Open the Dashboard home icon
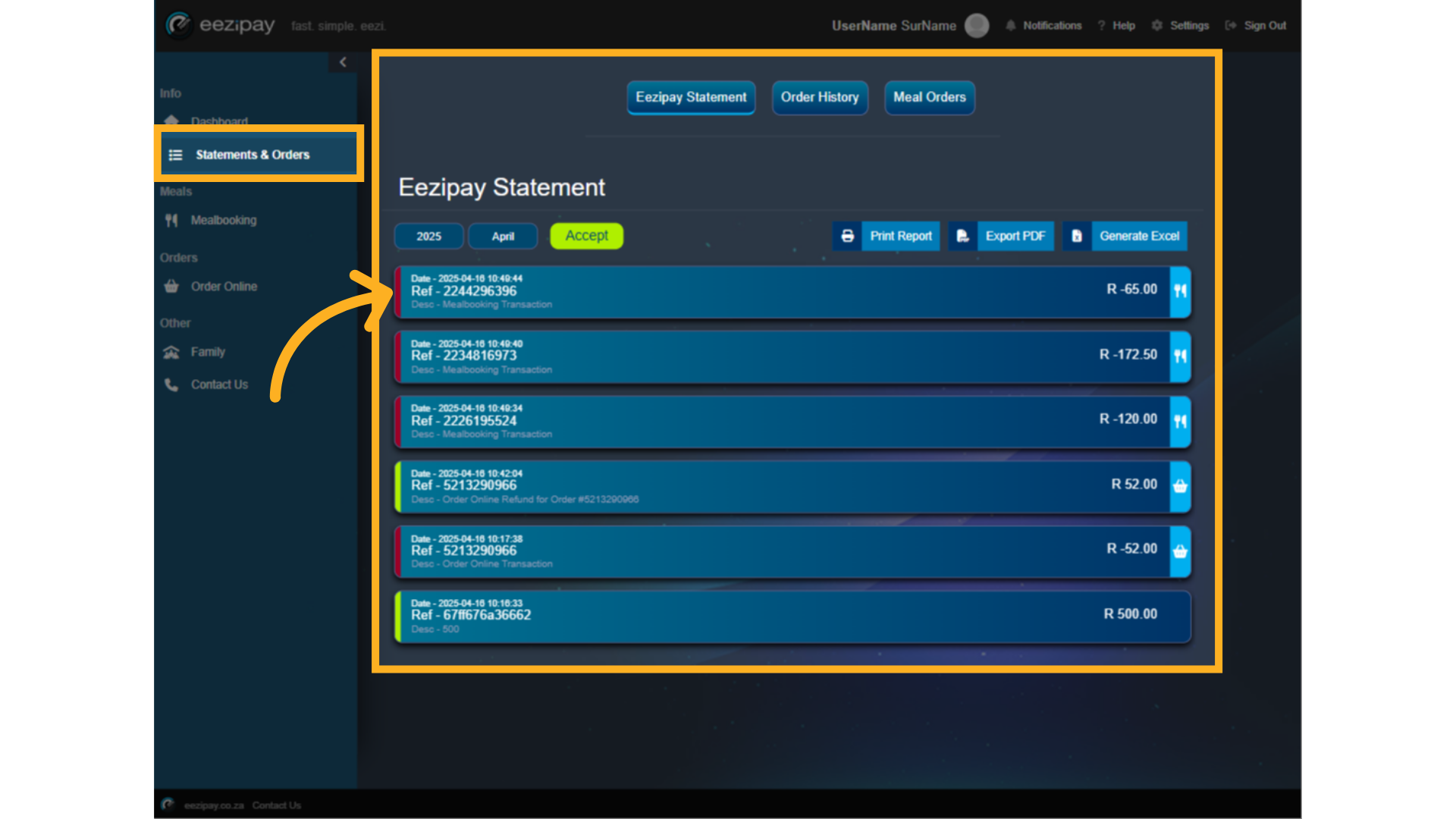The width and height of the screenshot is (1456, 819). (171, 121)
